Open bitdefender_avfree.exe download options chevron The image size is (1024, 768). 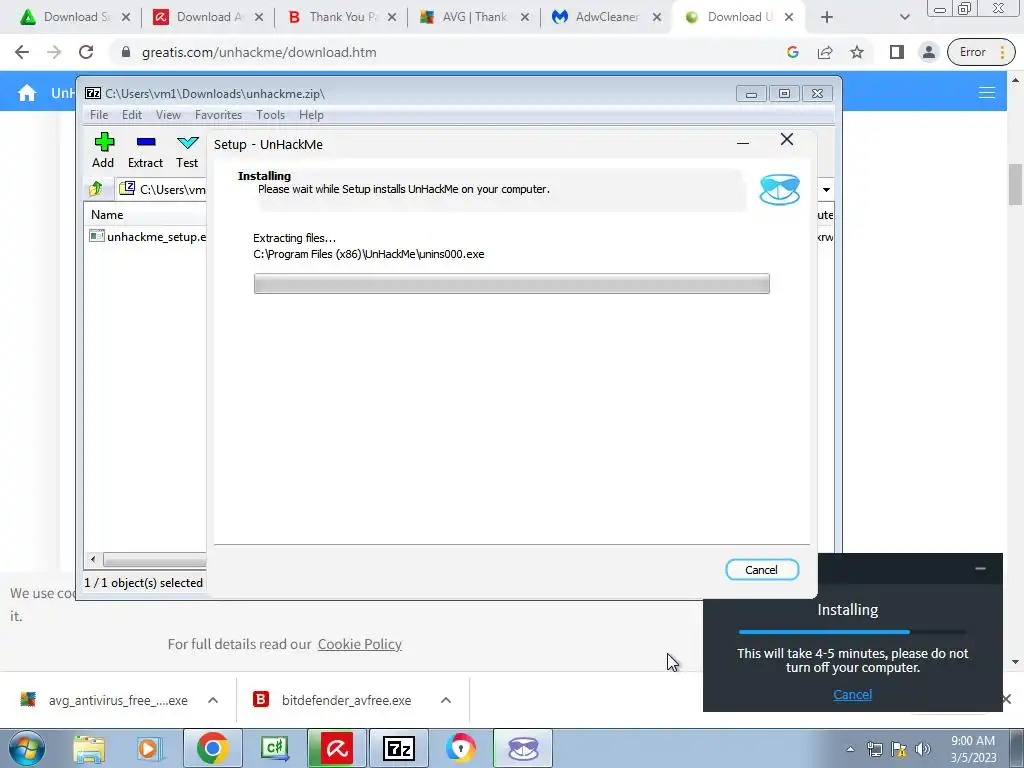446,700
